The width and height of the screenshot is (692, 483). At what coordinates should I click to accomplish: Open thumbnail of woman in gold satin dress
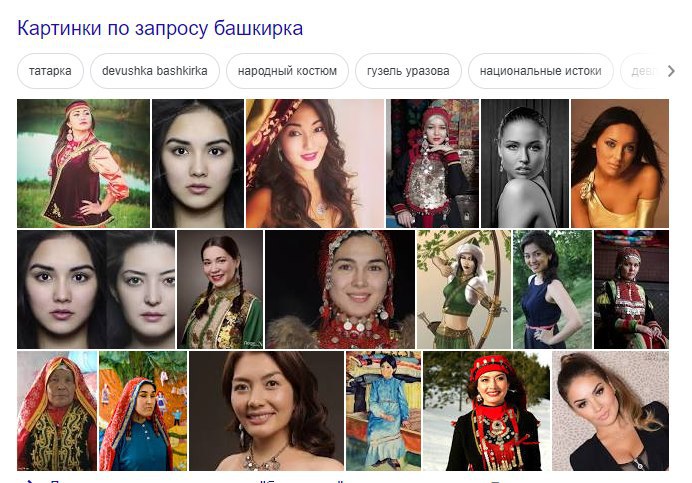point(620,163)
